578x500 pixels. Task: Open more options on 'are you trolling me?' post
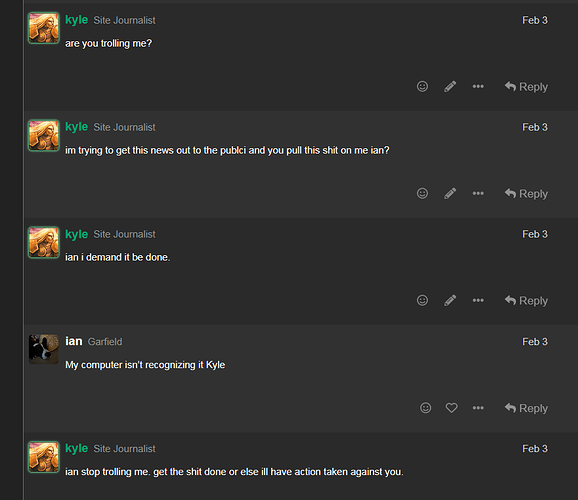click(x=478, y=86)
